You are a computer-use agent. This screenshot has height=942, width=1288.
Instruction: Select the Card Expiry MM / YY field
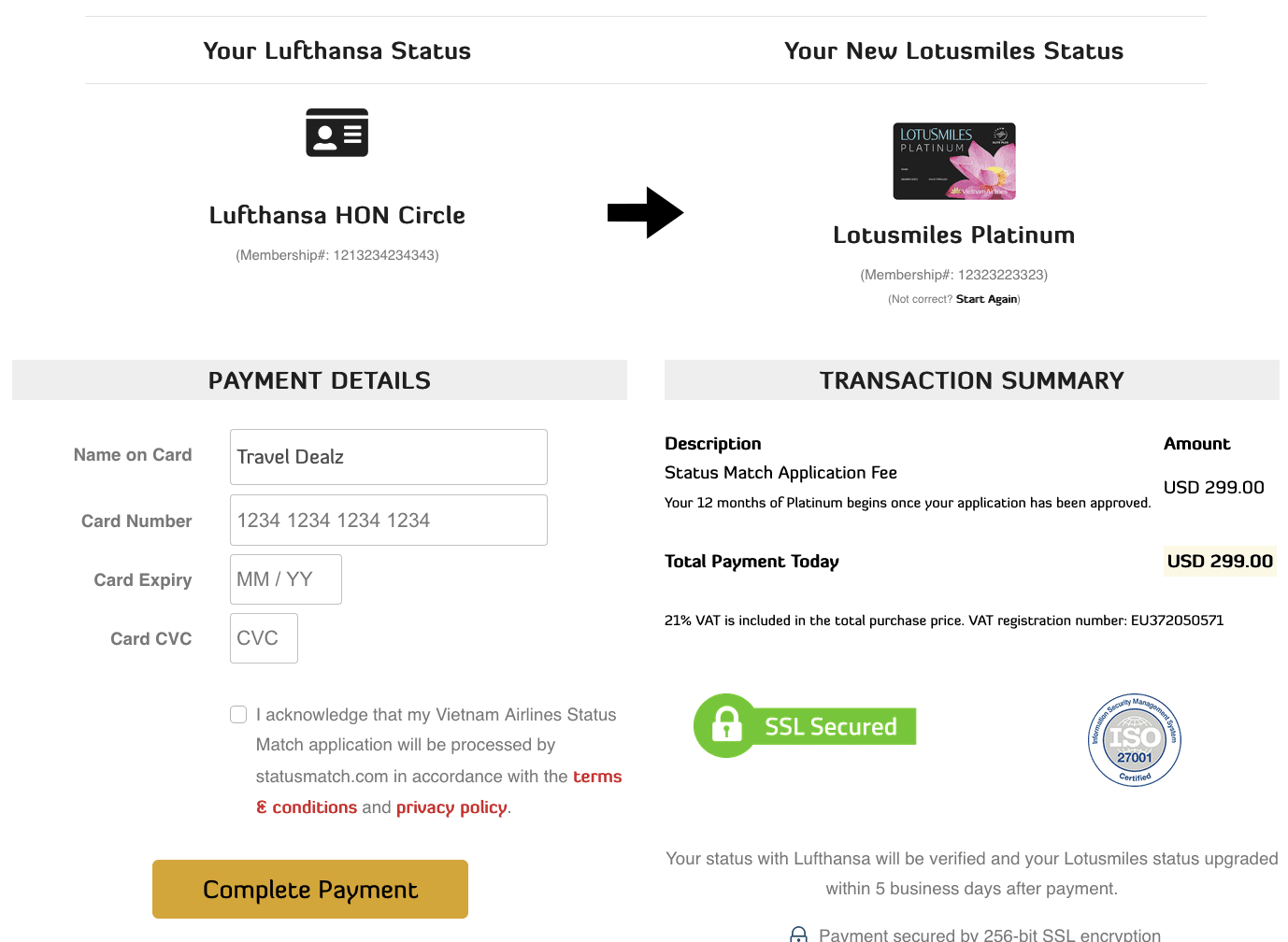pyautogui.click(x=285, y=579)
